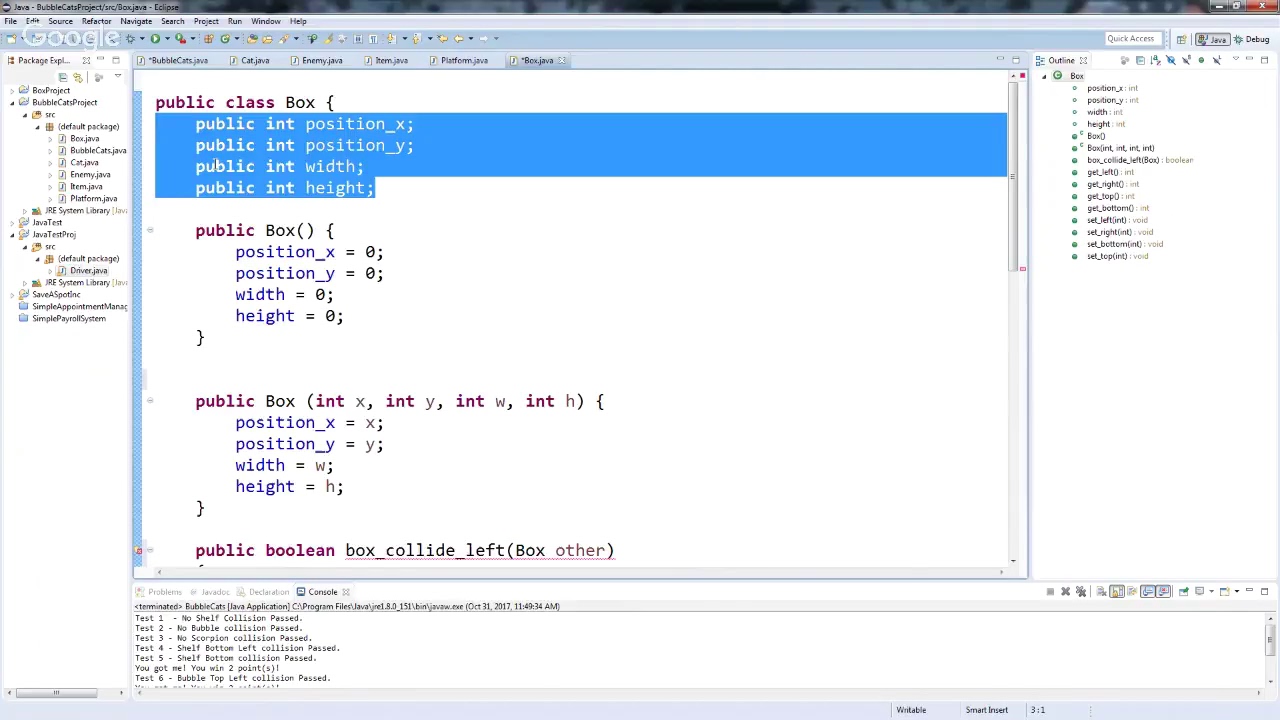
Task: Click the New Java Class toolbar icon
Action: click(x=225, y=38)
